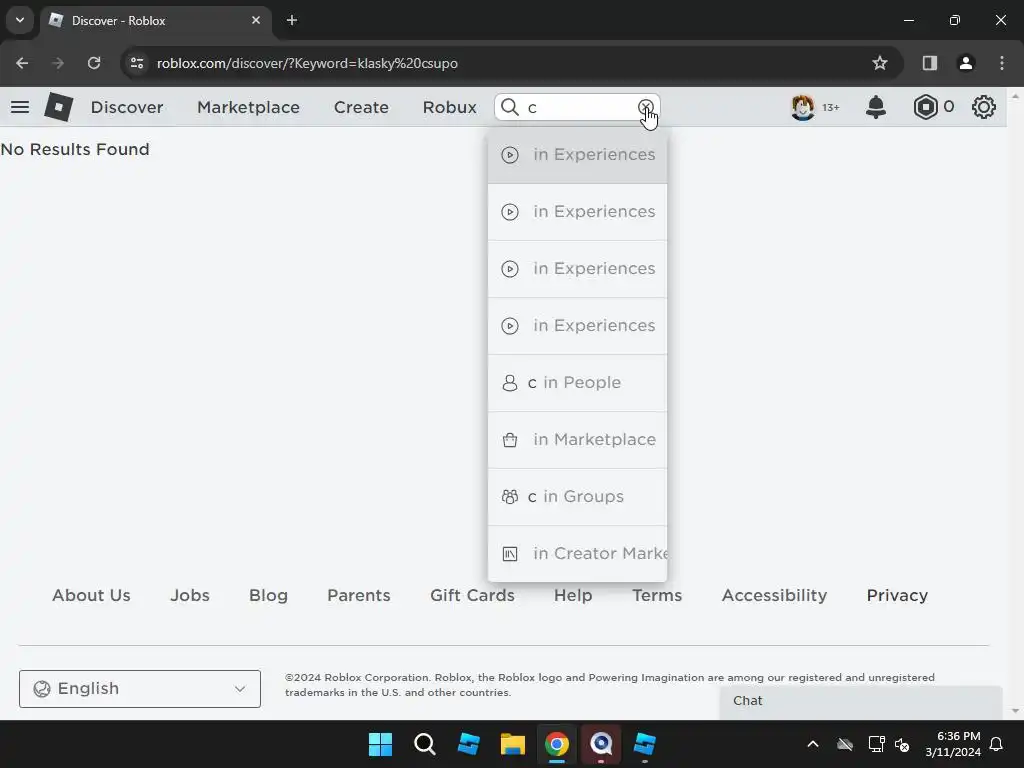Open the Marketplace page

pyautogui.click(x=248, y=107)
